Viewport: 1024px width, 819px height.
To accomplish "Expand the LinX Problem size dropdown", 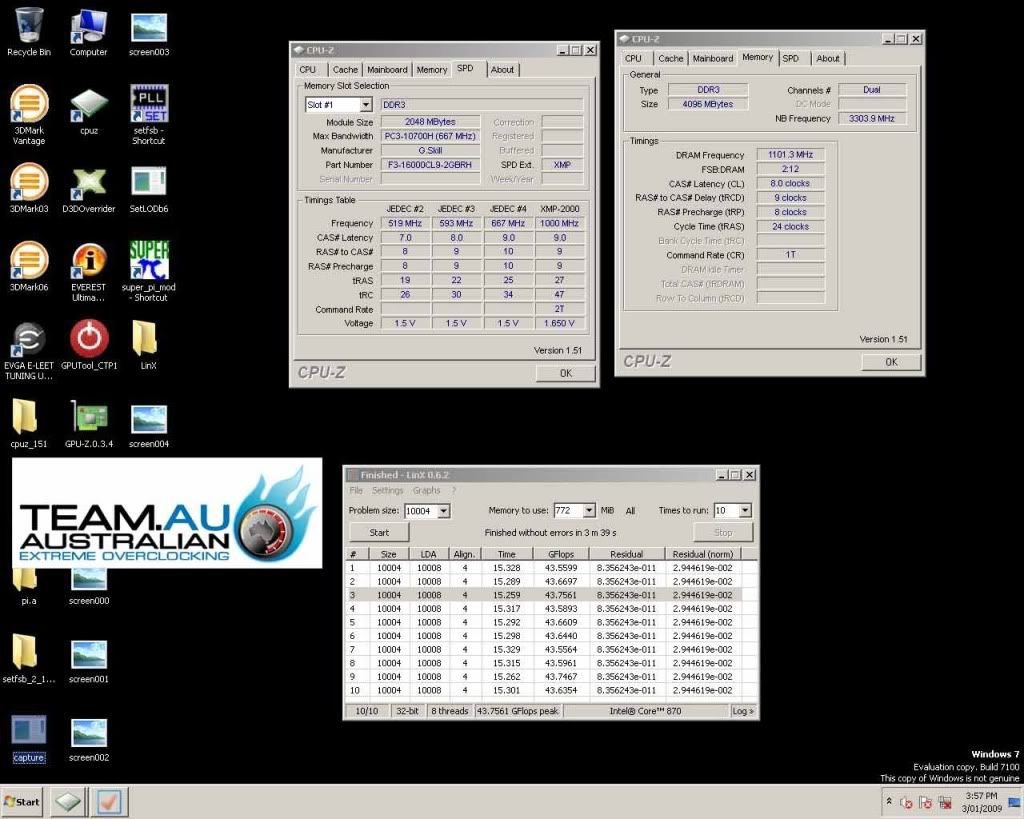I will (x=443, y=511).
